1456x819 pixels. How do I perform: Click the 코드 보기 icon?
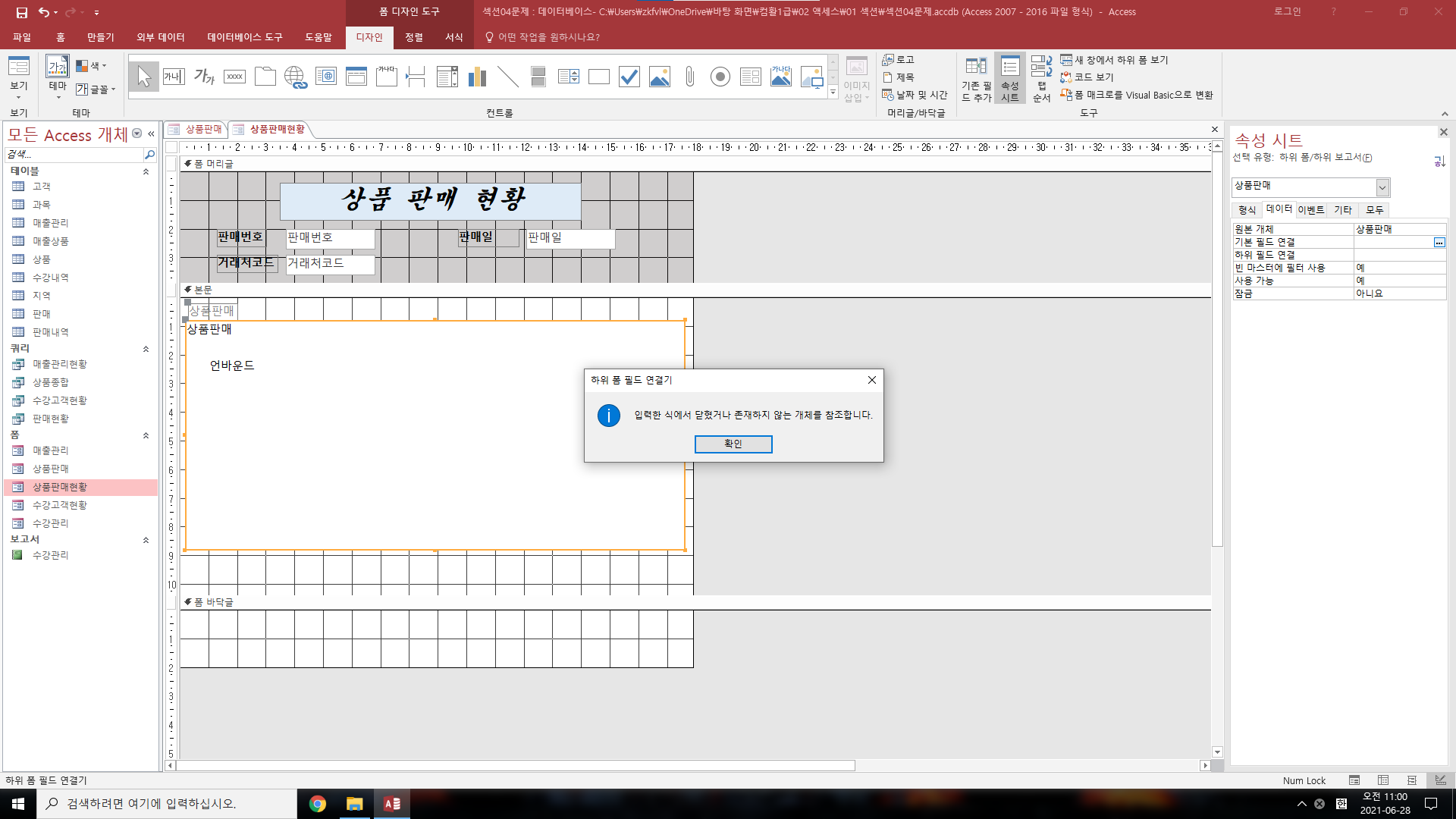pos(1066,77)
